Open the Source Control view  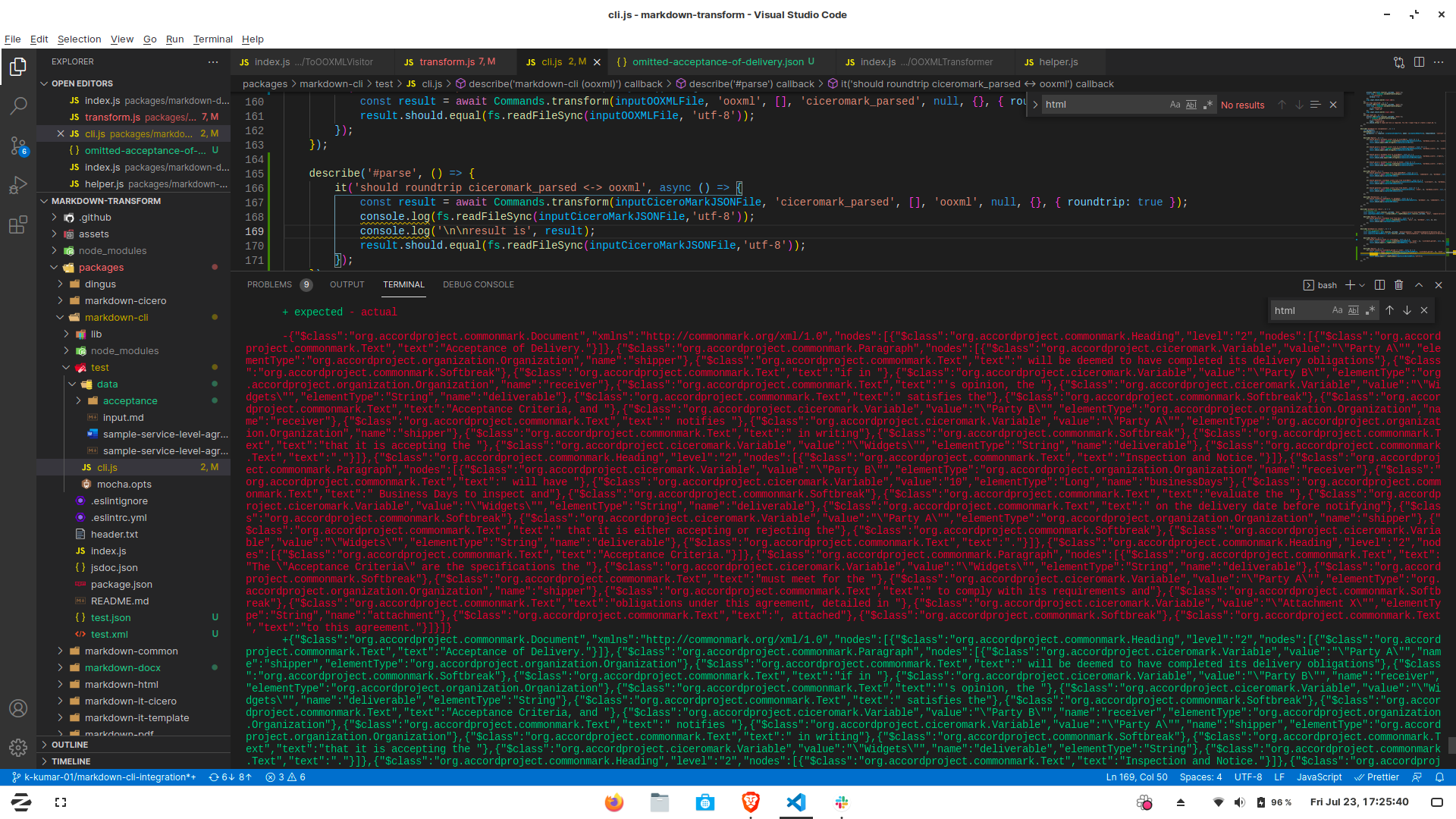[x=18, y=146]
